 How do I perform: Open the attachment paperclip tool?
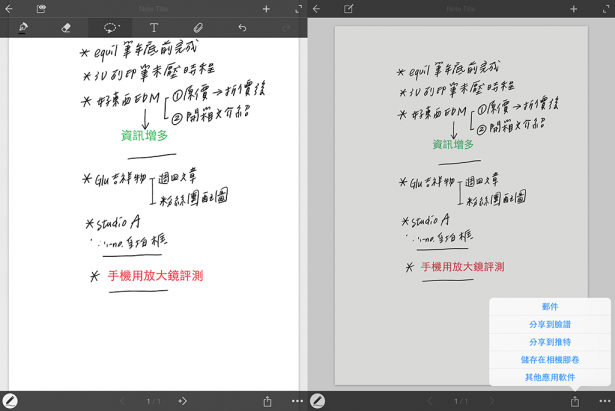tap(198, 27)
